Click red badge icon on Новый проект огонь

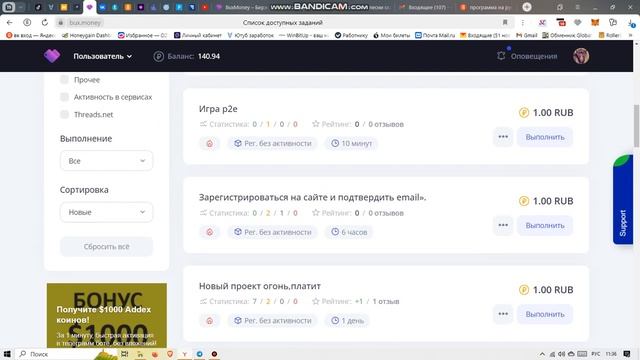point(209,321)
